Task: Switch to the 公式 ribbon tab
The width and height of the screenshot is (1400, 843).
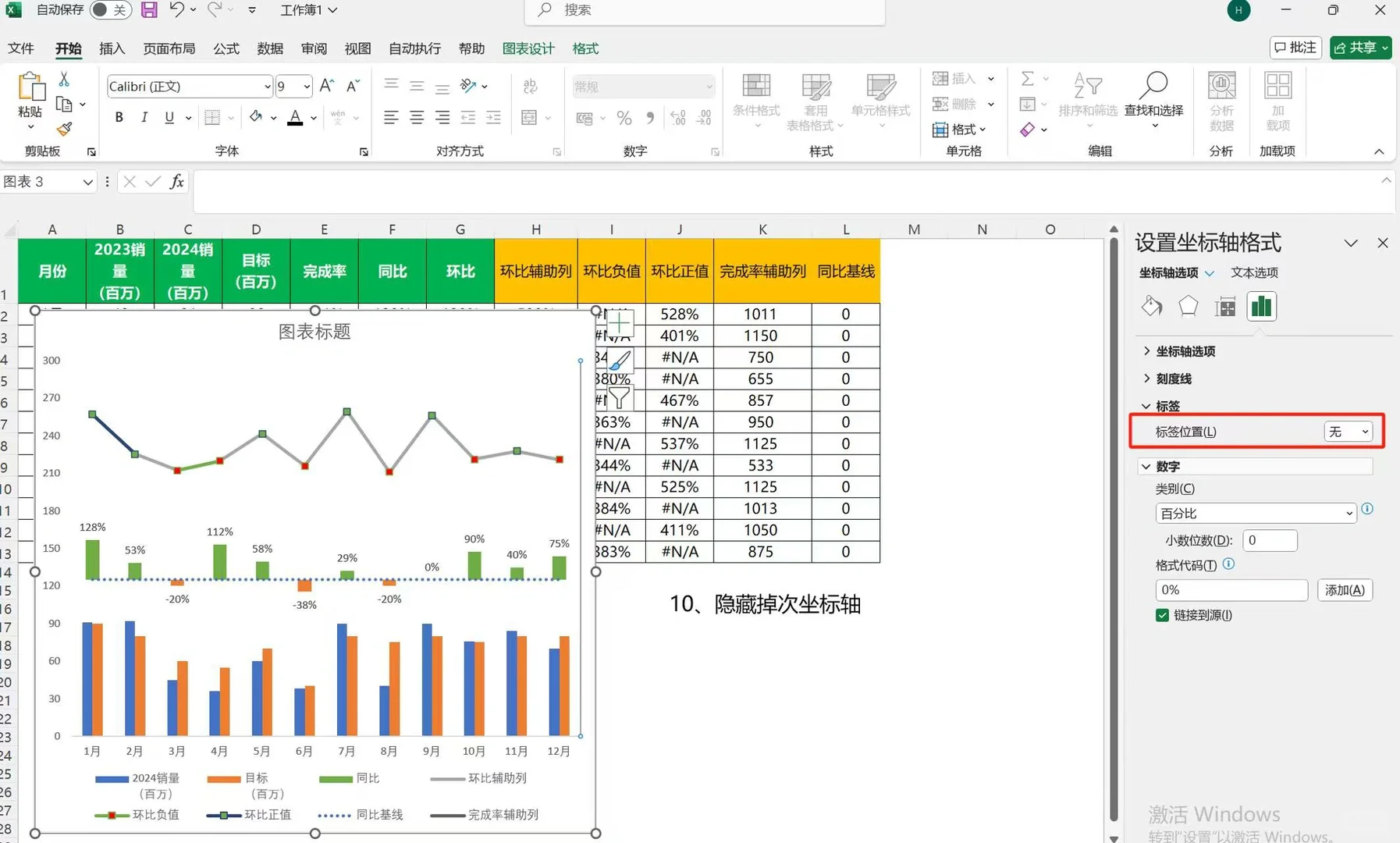Action: [226, 48]
